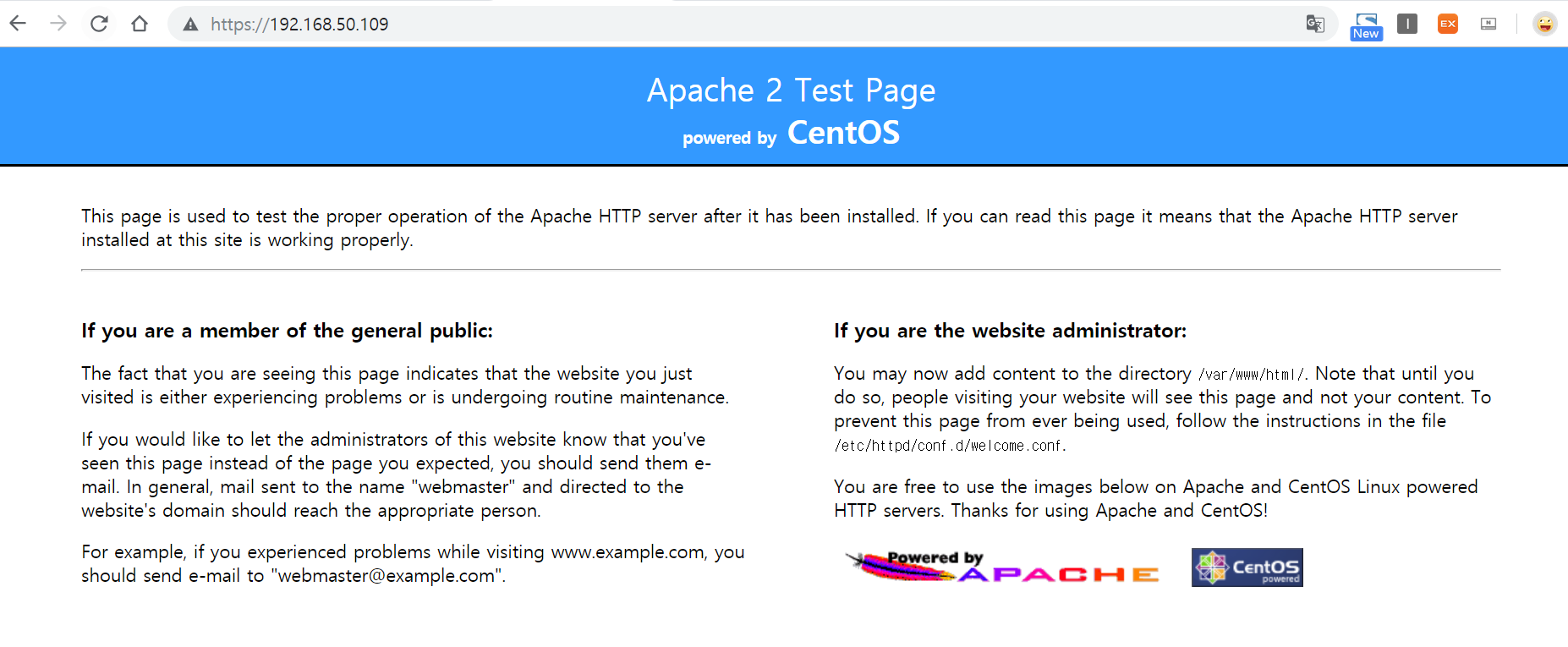Open the extension with New badge
The height and width of the screenshot is (647, 1568).
point(1367,25)
